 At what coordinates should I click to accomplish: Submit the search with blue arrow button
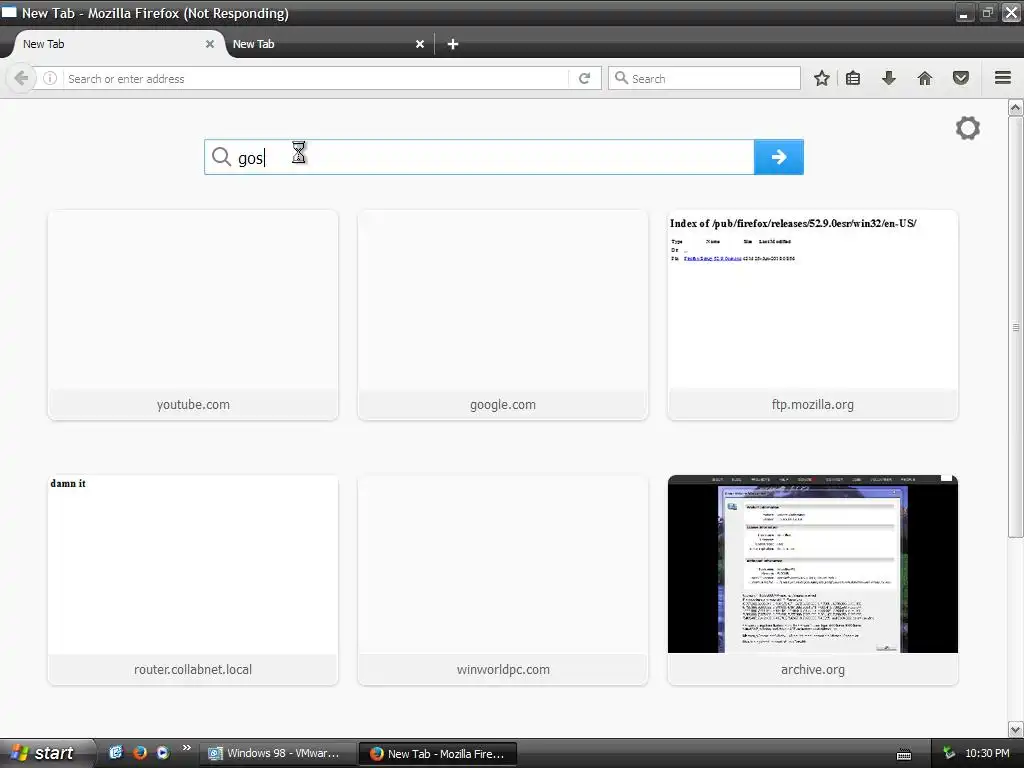778,157
